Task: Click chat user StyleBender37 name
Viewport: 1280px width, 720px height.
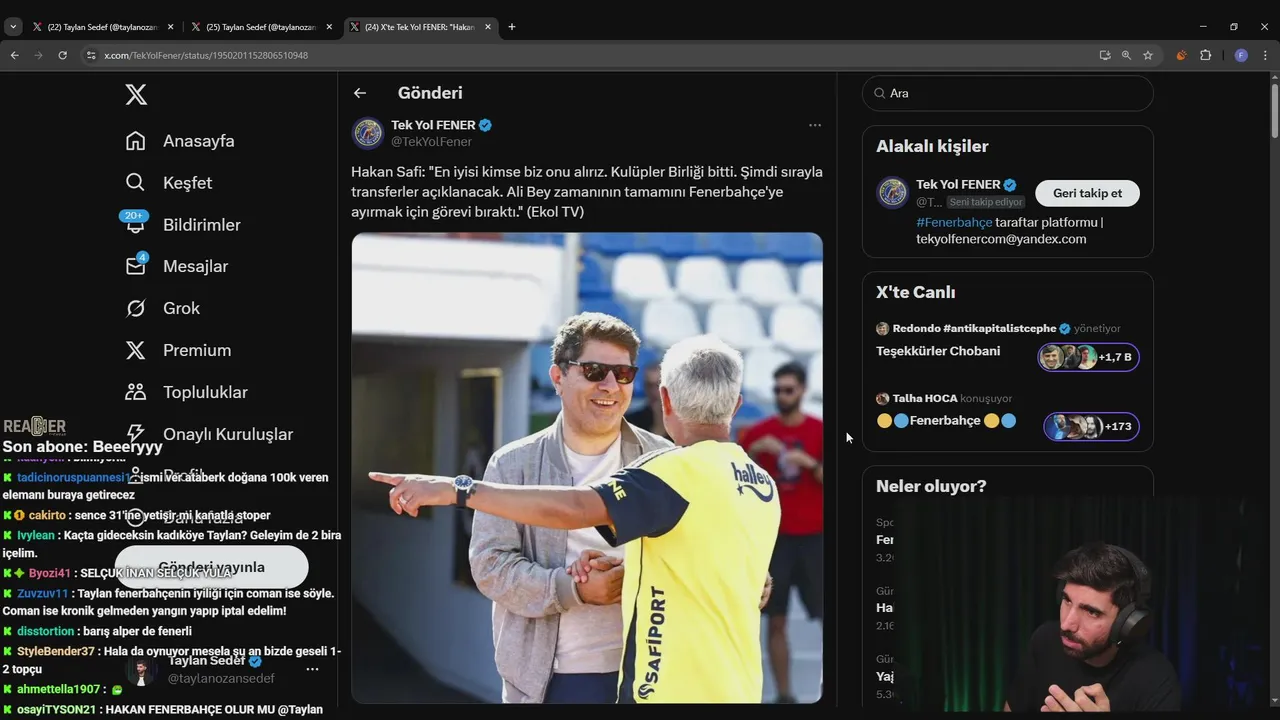Action: click(x=56, y=651)
